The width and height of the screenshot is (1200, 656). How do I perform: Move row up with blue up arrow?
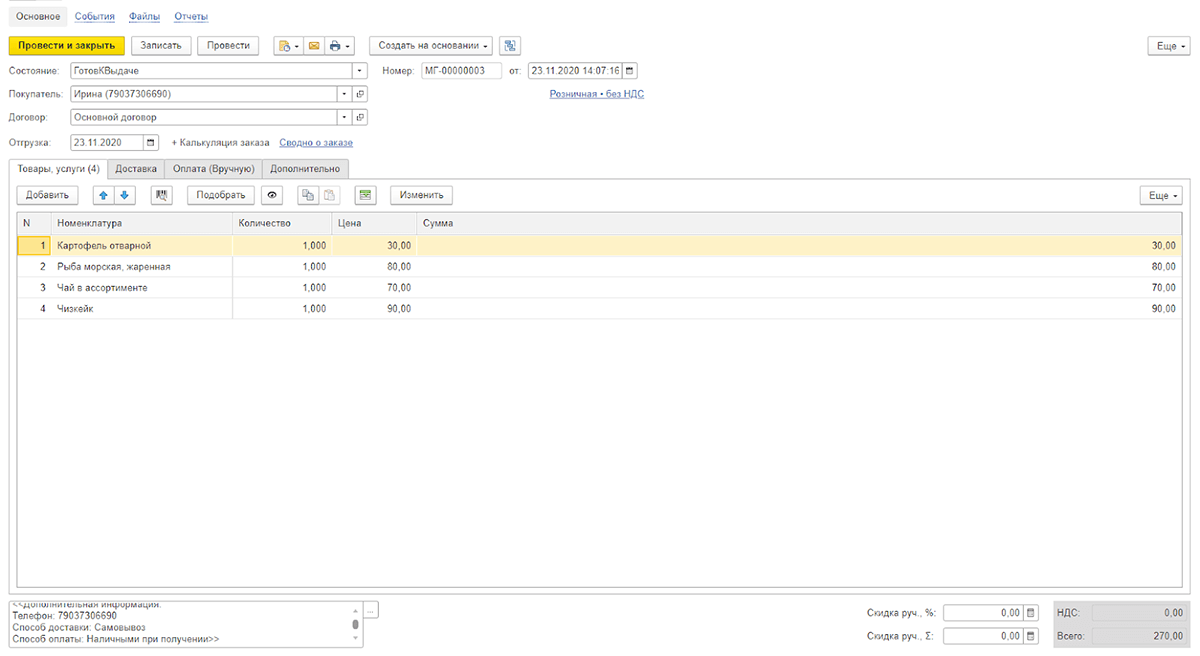coord(102,196)
